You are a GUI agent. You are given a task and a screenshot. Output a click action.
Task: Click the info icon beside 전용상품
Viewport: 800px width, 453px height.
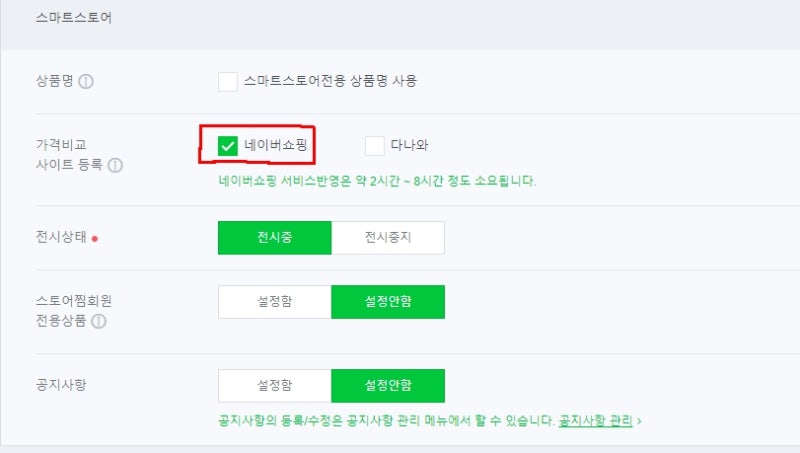(x=100, y=322)
